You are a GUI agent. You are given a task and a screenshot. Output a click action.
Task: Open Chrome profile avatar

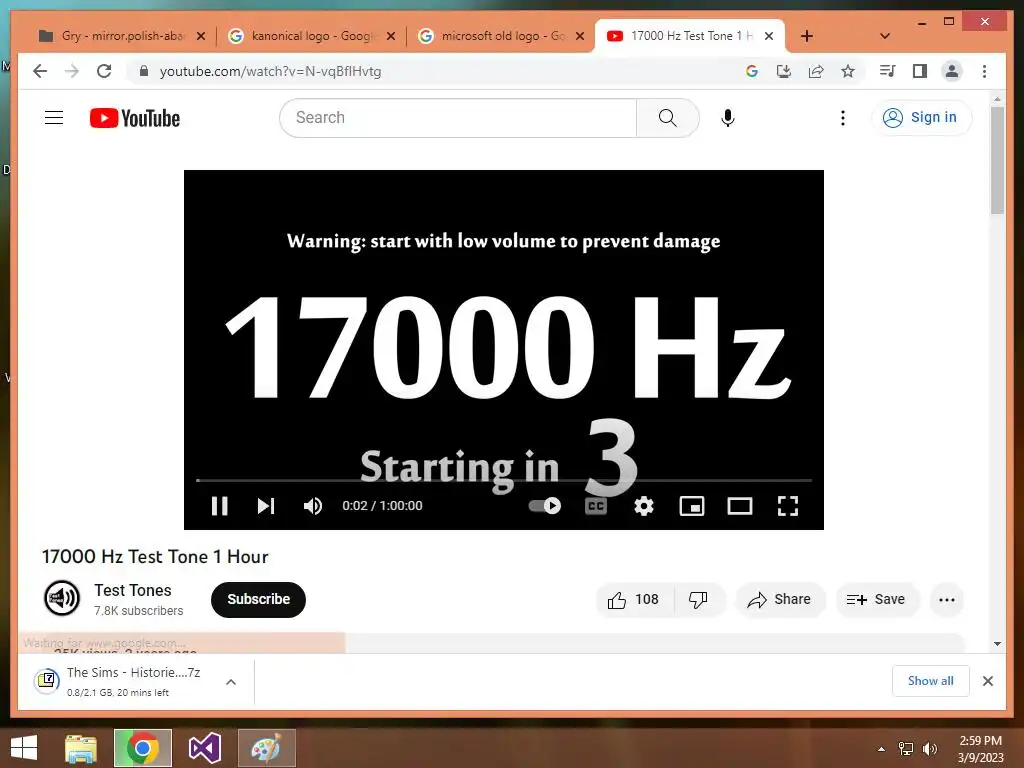952,71
